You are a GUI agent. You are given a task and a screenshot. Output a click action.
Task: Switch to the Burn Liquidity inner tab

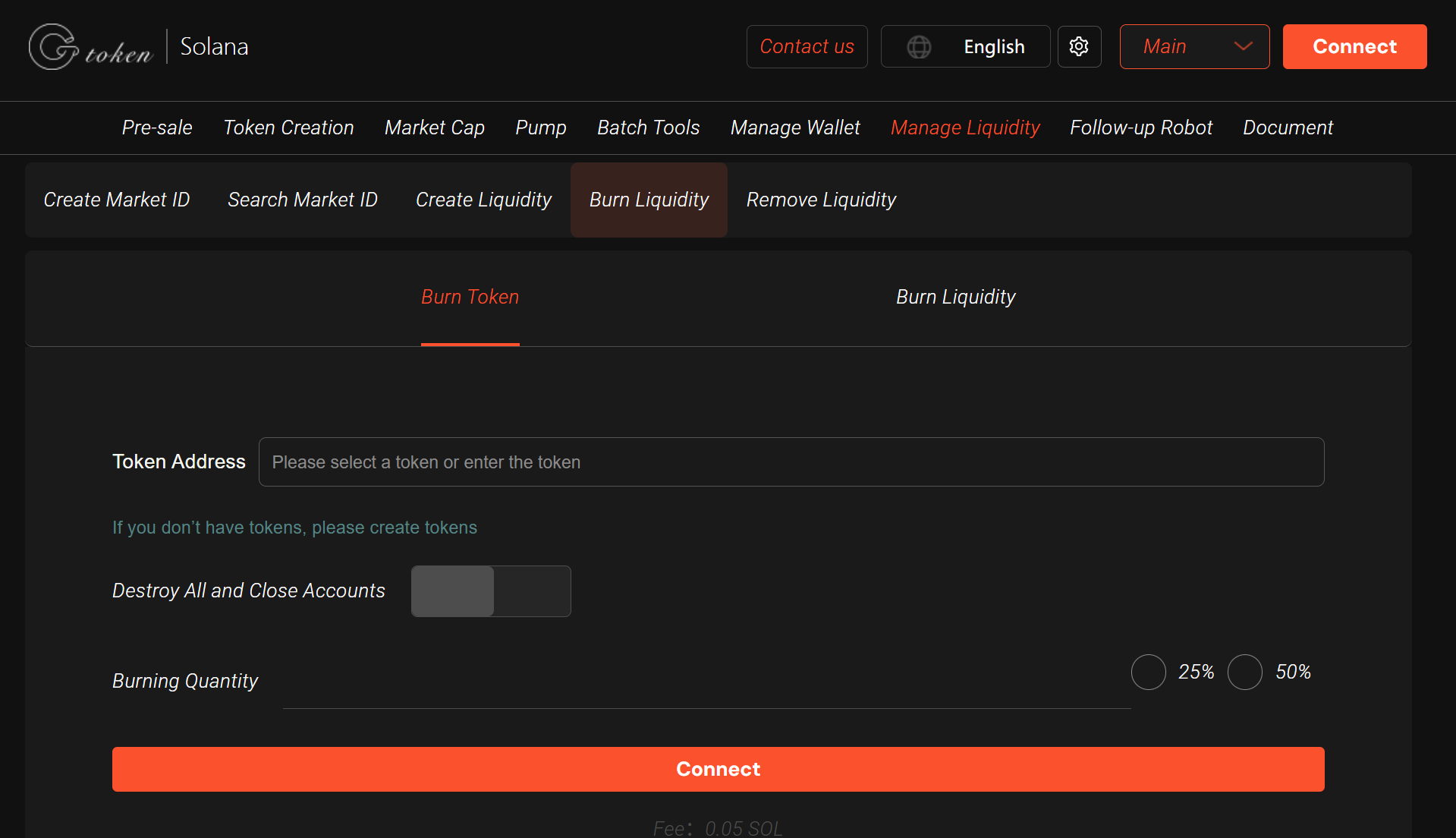tap(955, 297)
